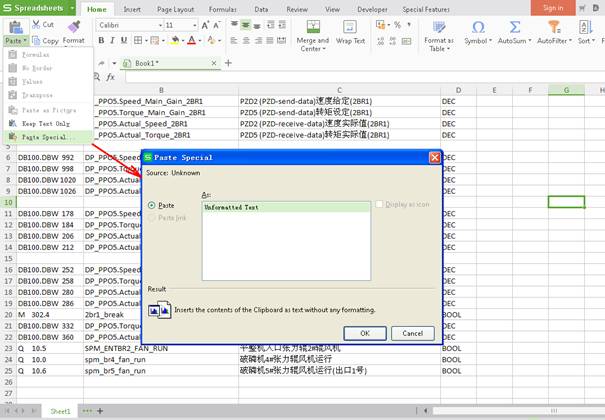
Task: Select Unformatted Text in the As list
Action: (x=231, y=207)
